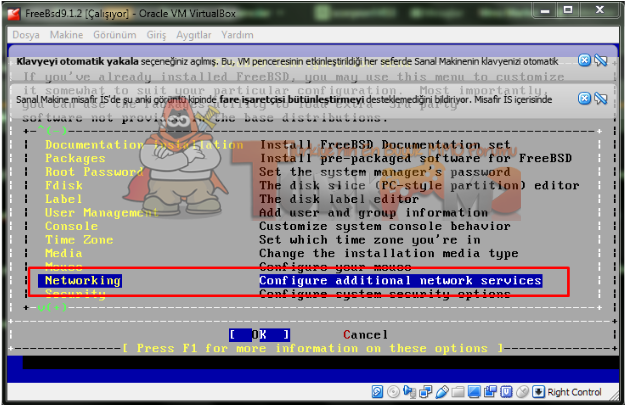This screenshot has height=405, width=626.
Task: Open the audio device status icon
Action: point(410,392)
